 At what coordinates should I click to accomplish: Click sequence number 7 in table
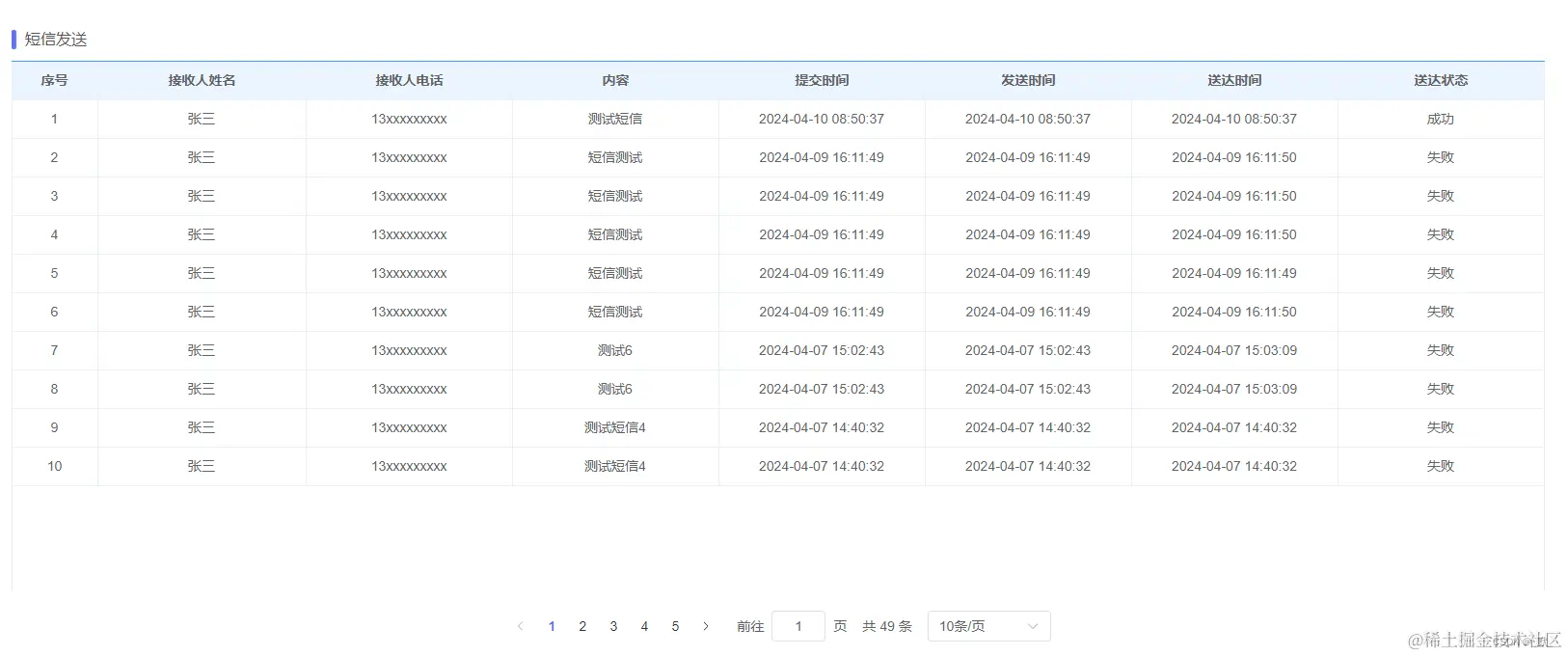[54, 350]
